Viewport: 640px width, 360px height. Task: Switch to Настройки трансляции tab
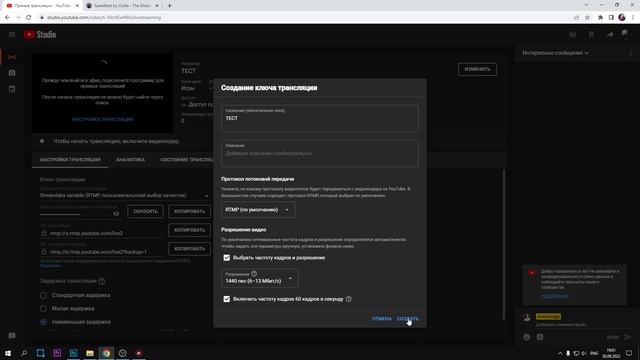pos(70,160)
